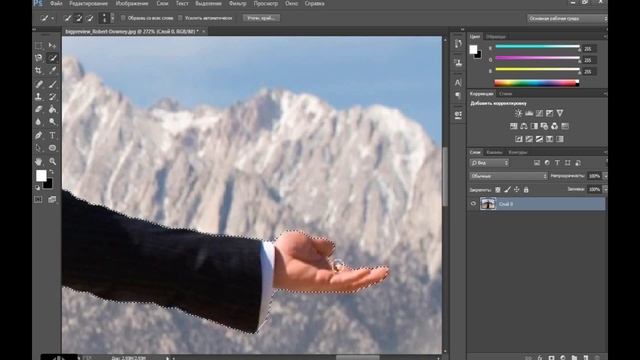Select the Brush tool
The height and width of the screenshot is (360, 640).
pyautogui.click(x=52, y=84)
